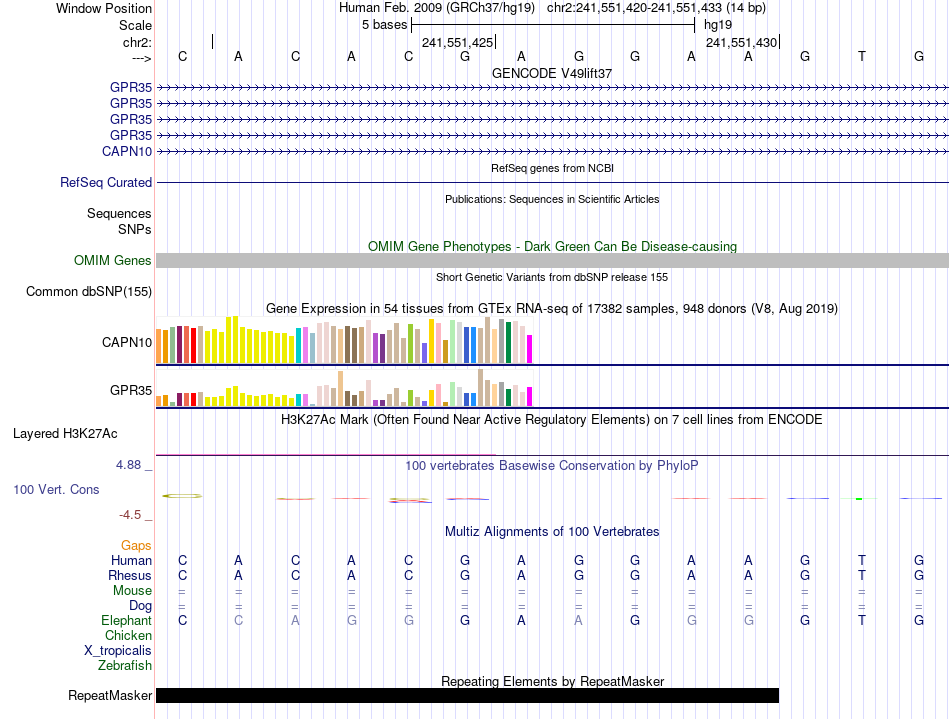Click the hg19 label beside the scale bar

(x=717, y=25)
